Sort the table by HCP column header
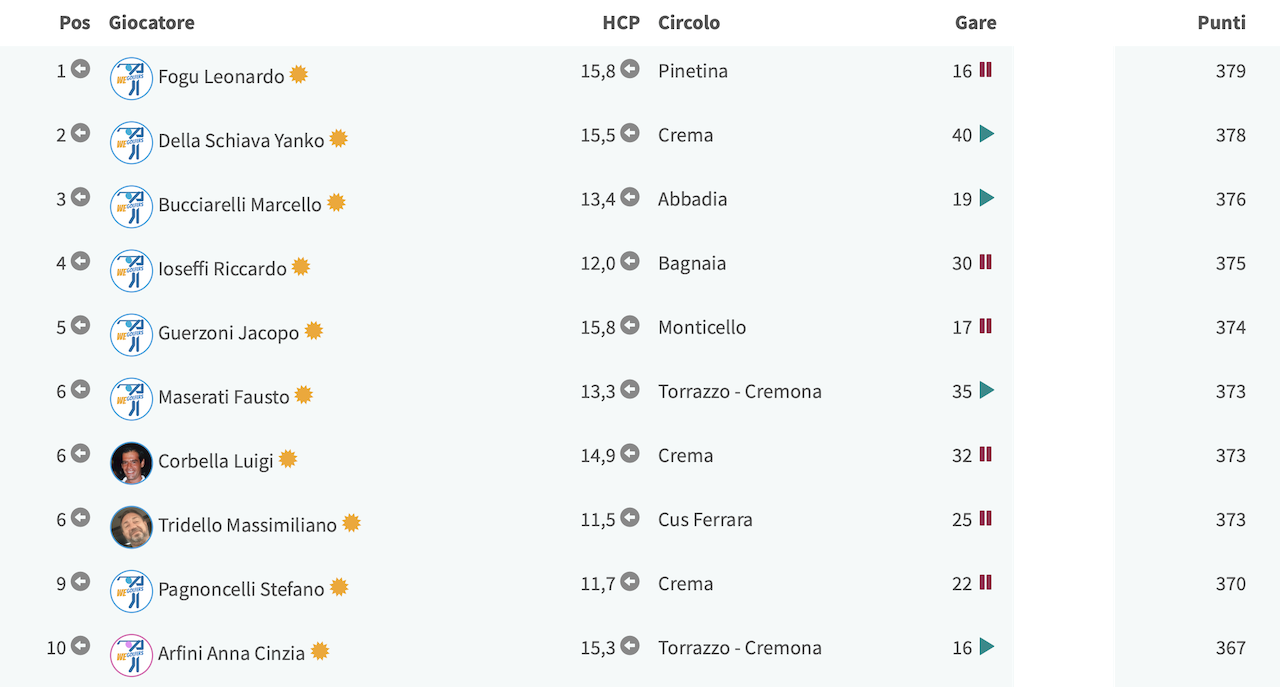Viewport: 1280px width, 687px height. point(621,22)
